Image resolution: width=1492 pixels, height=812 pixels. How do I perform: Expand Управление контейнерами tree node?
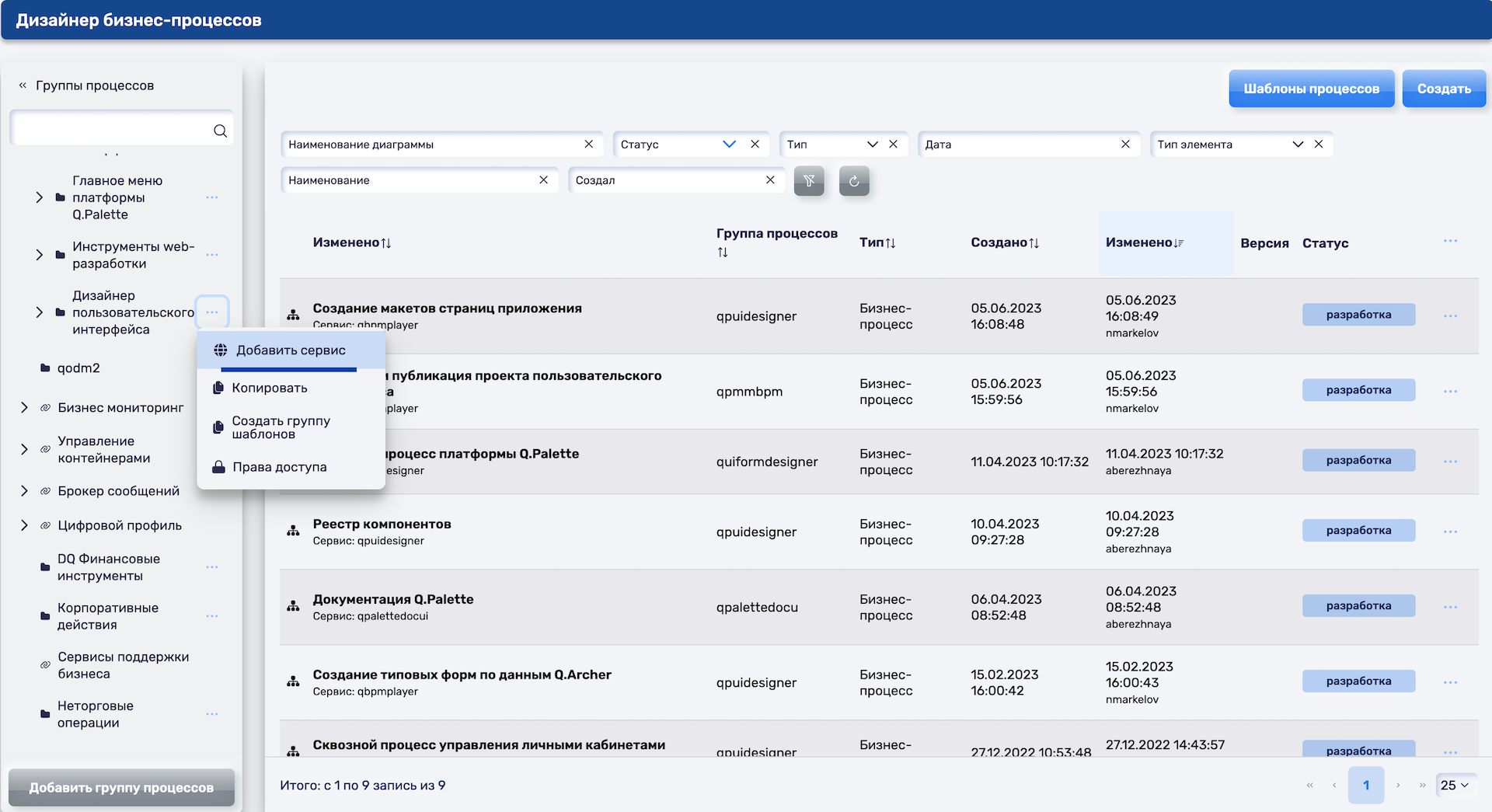(24, 449)
